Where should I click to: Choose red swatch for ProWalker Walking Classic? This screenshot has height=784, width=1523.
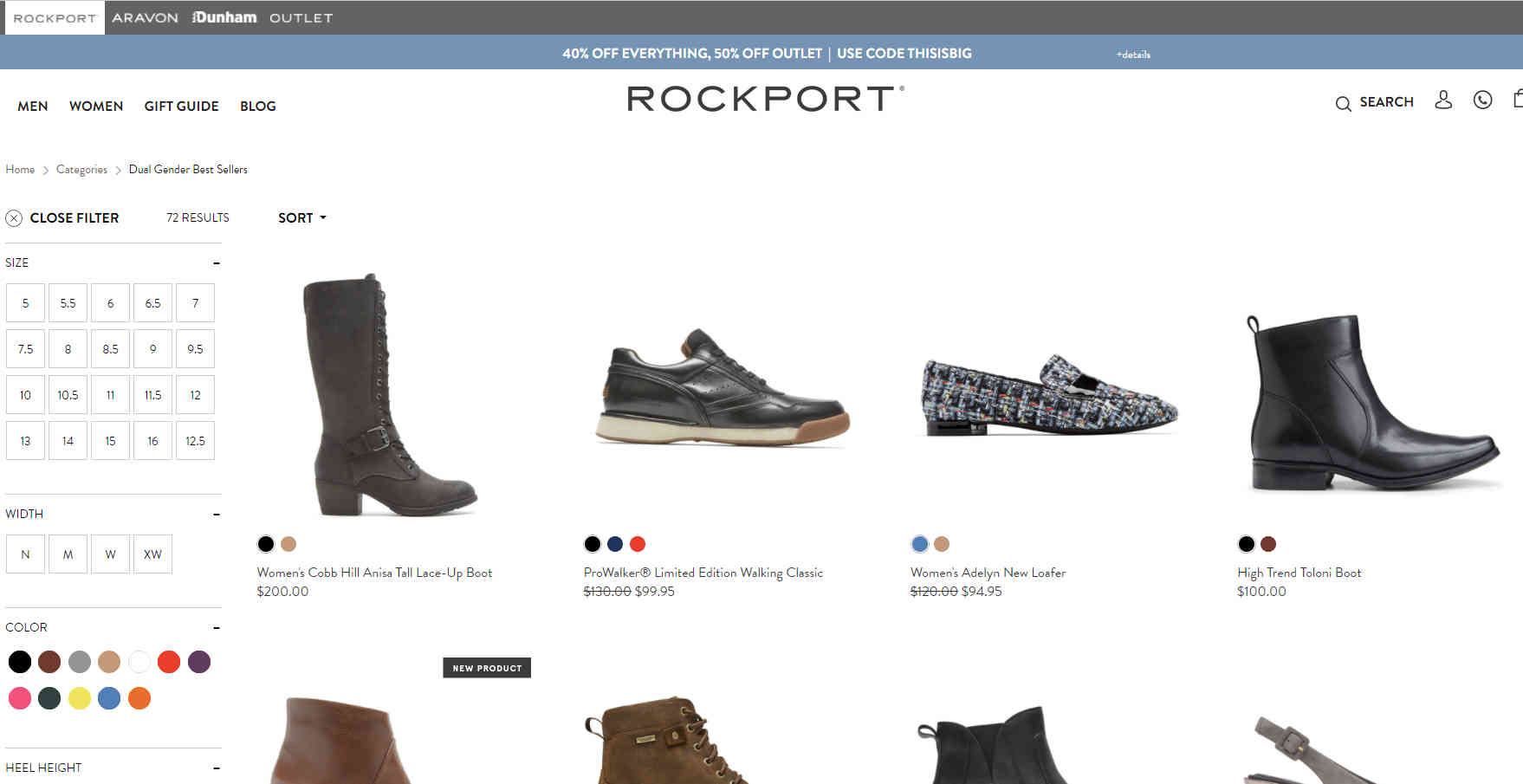(638, 544)
